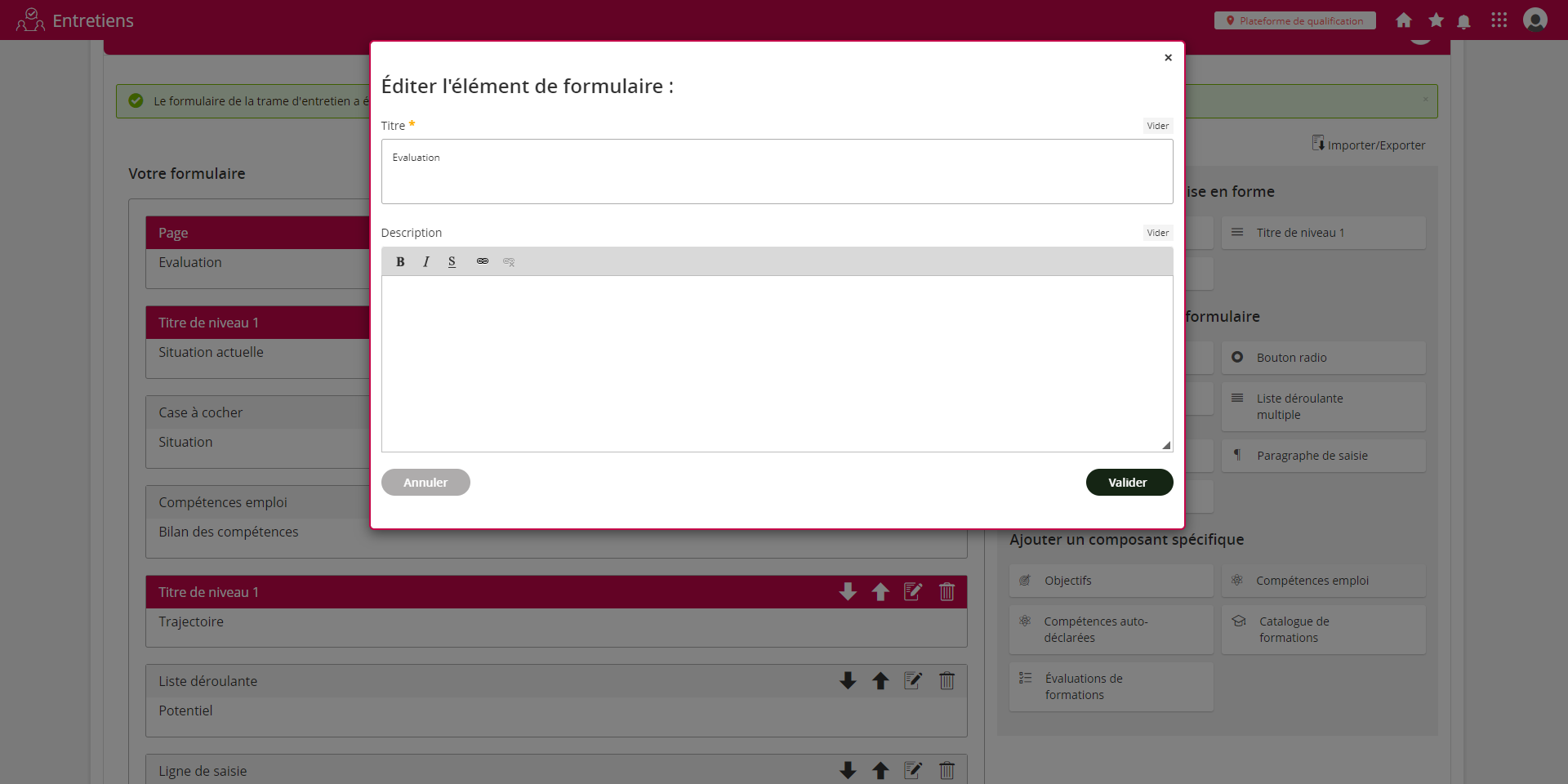Edit the Potentiel dropdown list element
Viewport: 1568px width, 784px height.
(913, 681)
